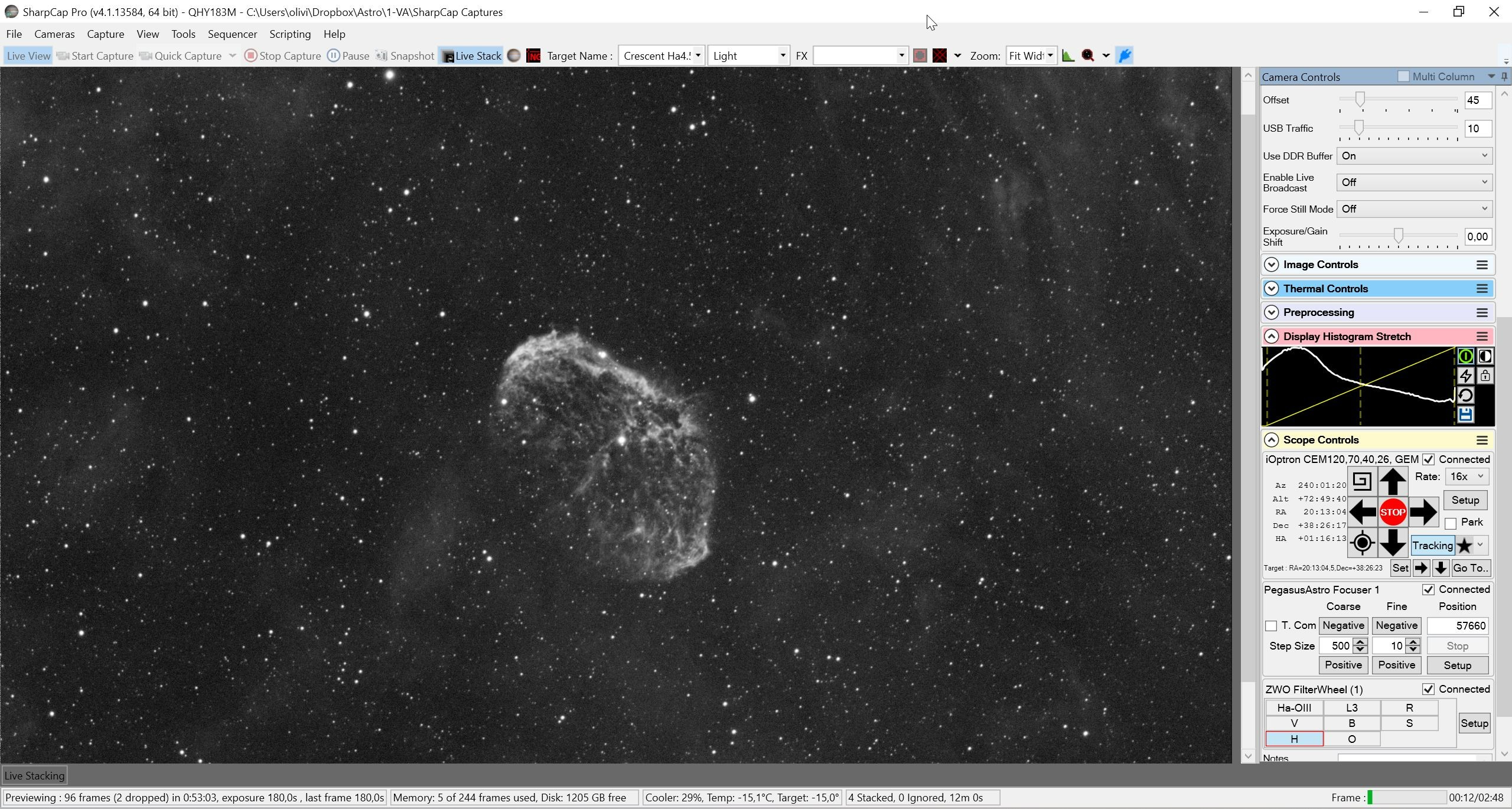Toggle the T. Com checkbox

pyautogui.click(x=1271, y=626)
